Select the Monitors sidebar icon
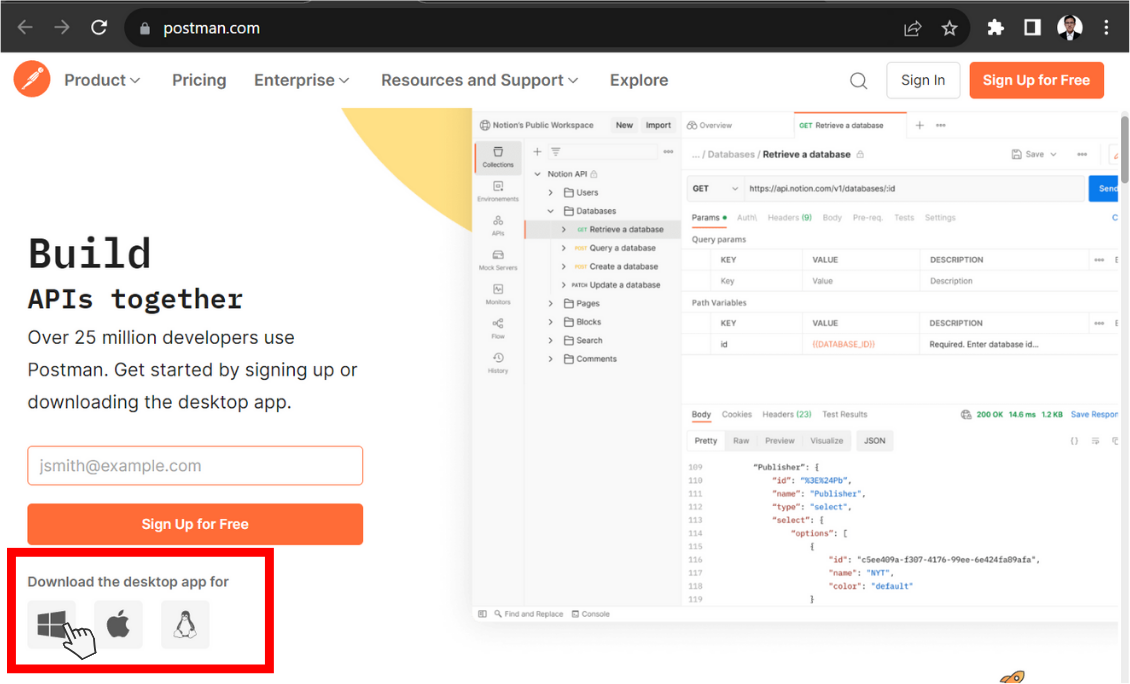Screen dimensions: 1130x684 [498, 294]
